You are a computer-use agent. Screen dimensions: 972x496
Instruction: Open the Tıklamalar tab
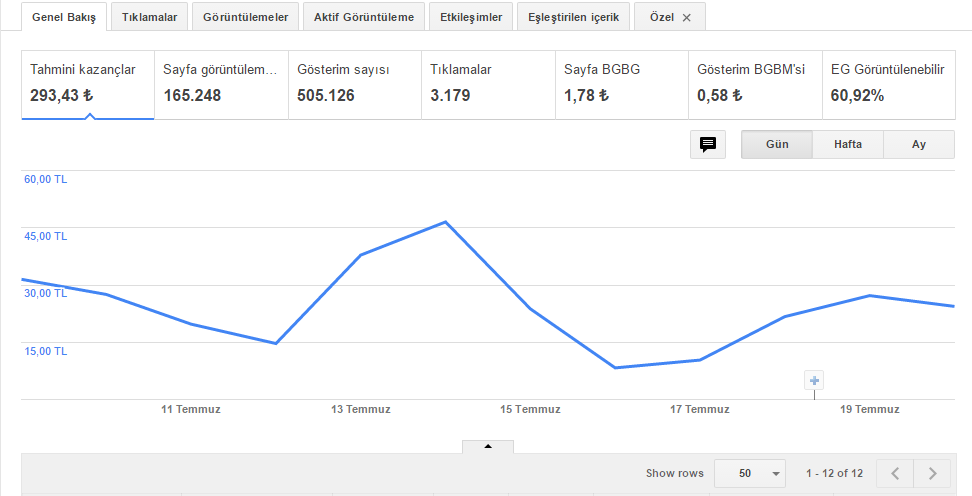point(149,17)
